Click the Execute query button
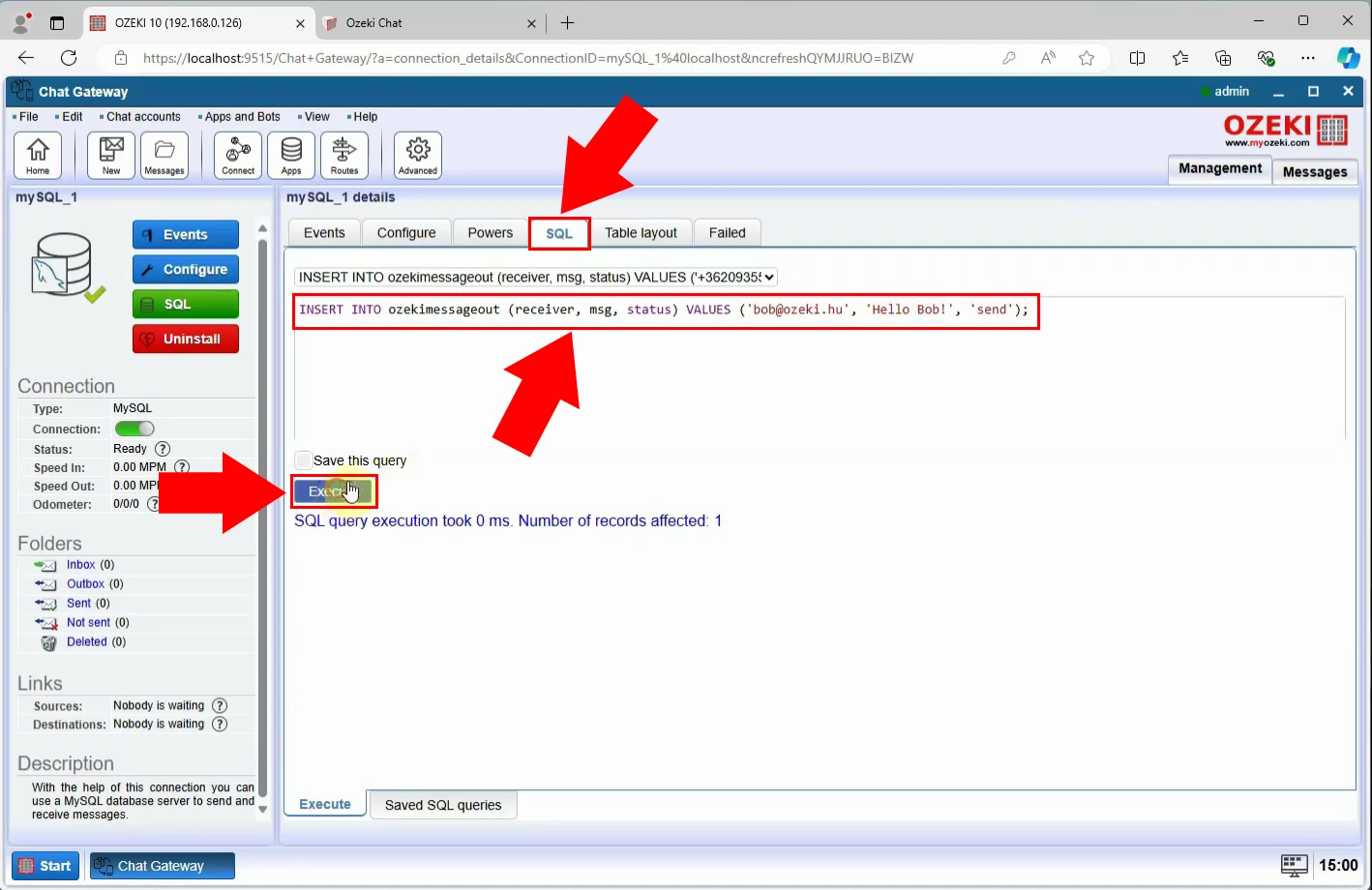Screen dimensions: 1372x890 coord(333,491)
